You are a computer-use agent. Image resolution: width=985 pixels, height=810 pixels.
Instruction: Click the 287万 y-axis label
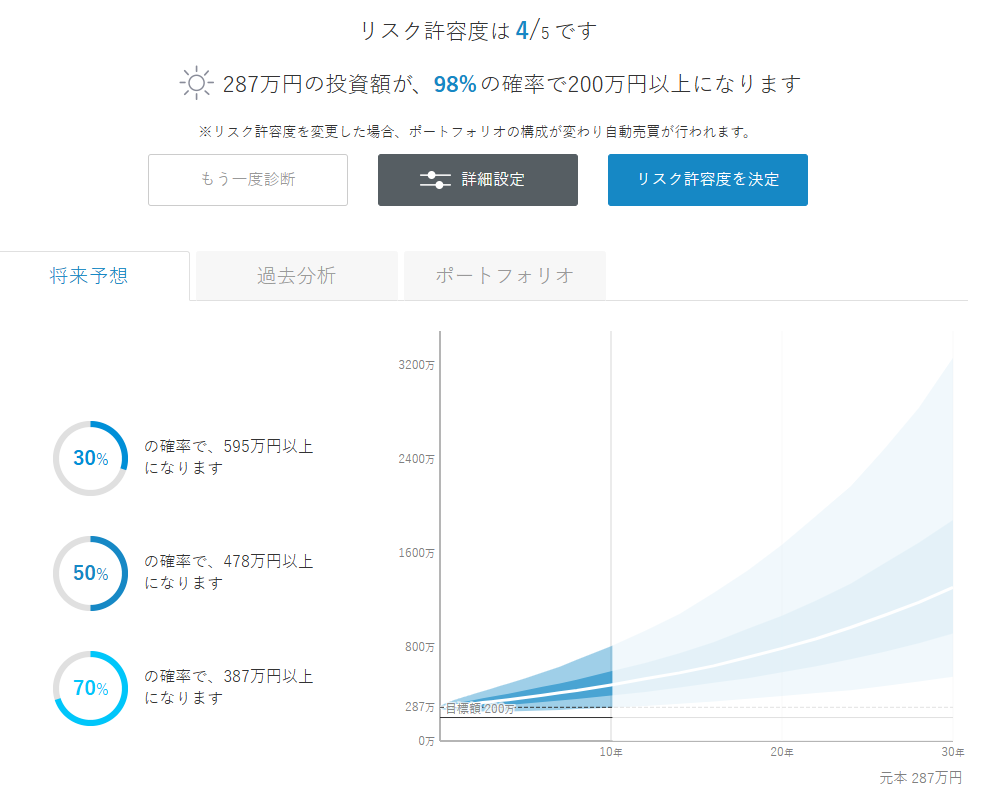[420, 708]
